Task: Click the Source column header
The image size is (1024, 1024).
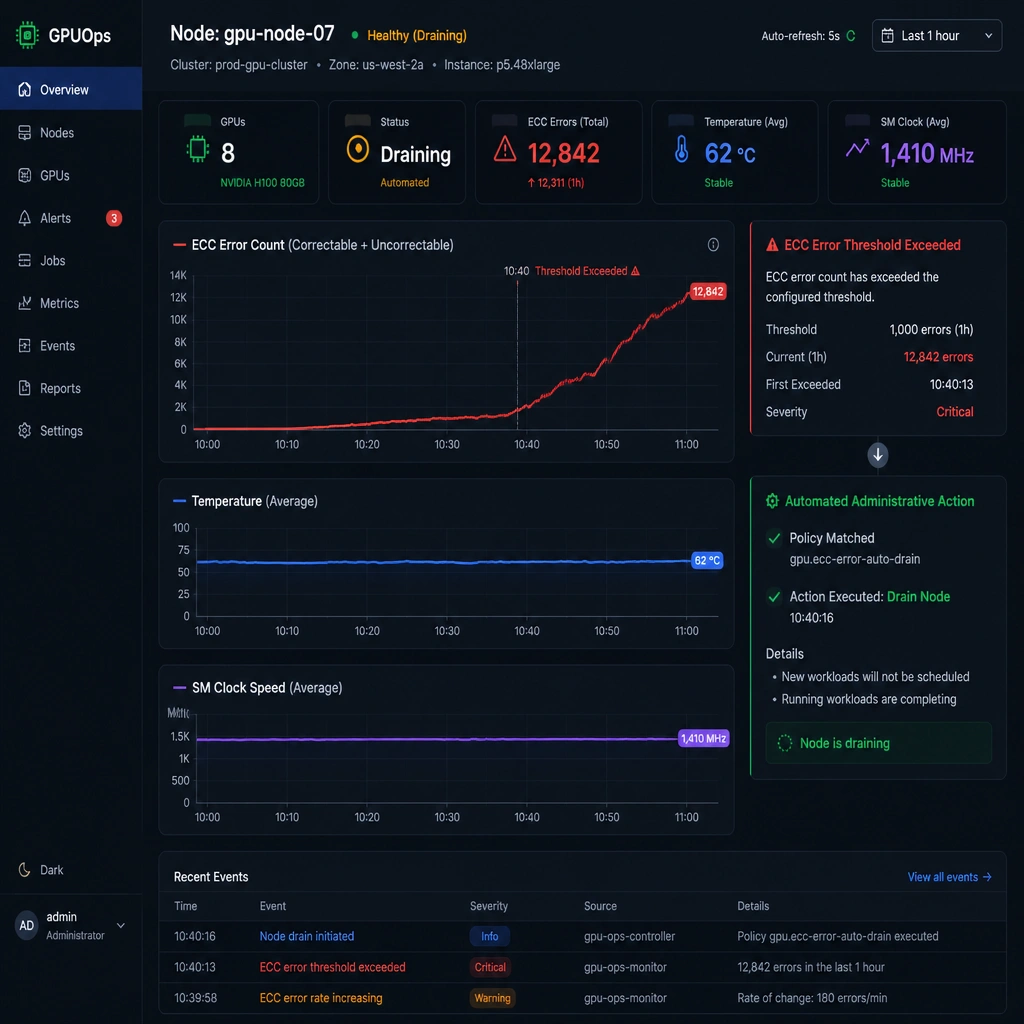Action: 600,906
